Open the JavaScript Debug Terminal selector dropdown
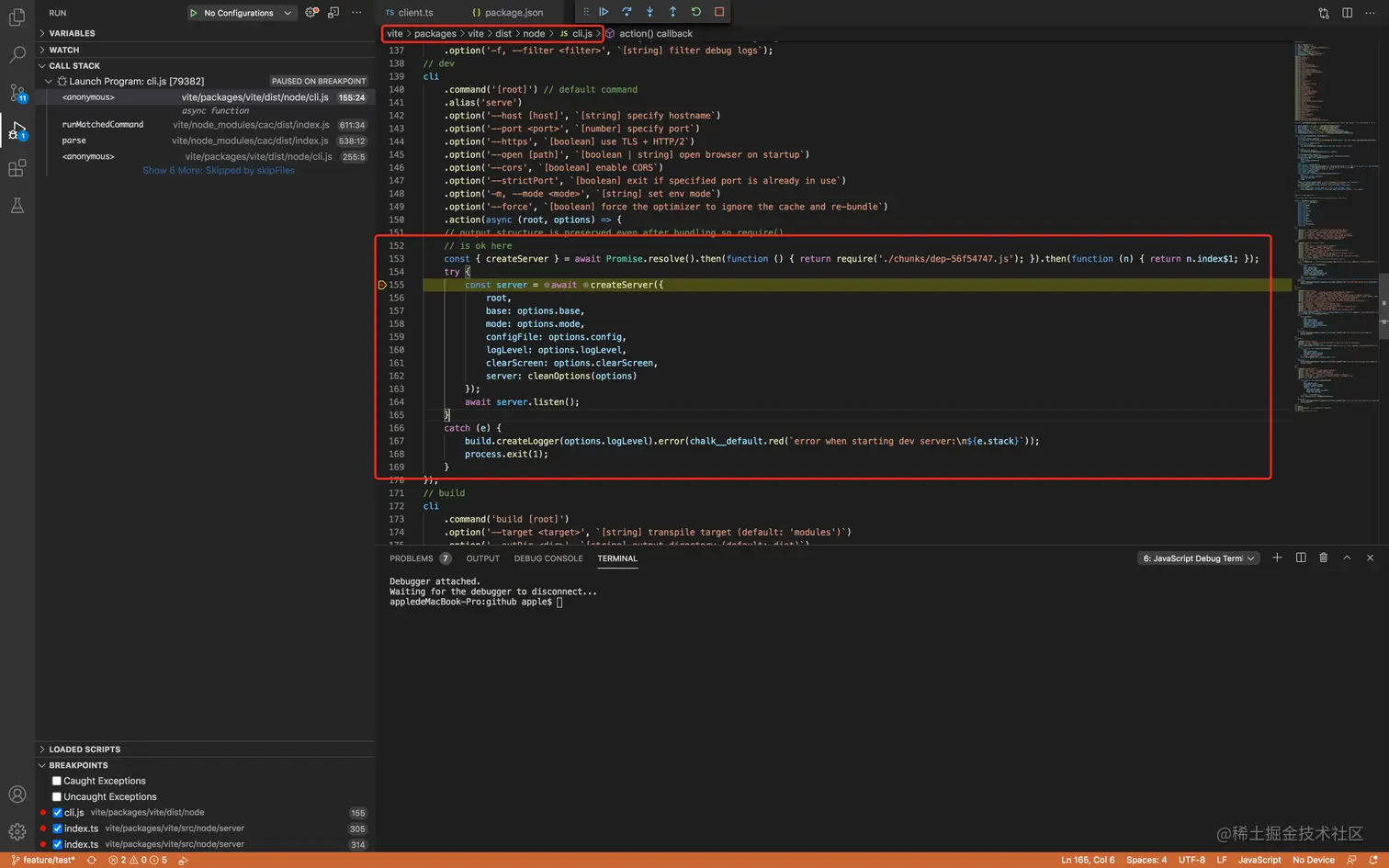This screenshot has height=868, width=1389. click(1198, 558)
